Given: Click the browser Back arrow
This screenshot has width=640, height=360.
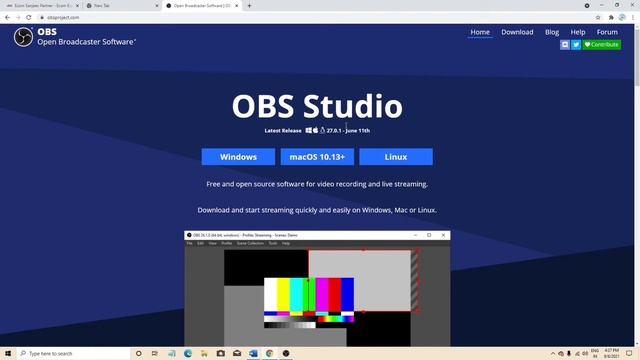Looking at the screenshot, I should pyautogui.click(x=7, y=18).
